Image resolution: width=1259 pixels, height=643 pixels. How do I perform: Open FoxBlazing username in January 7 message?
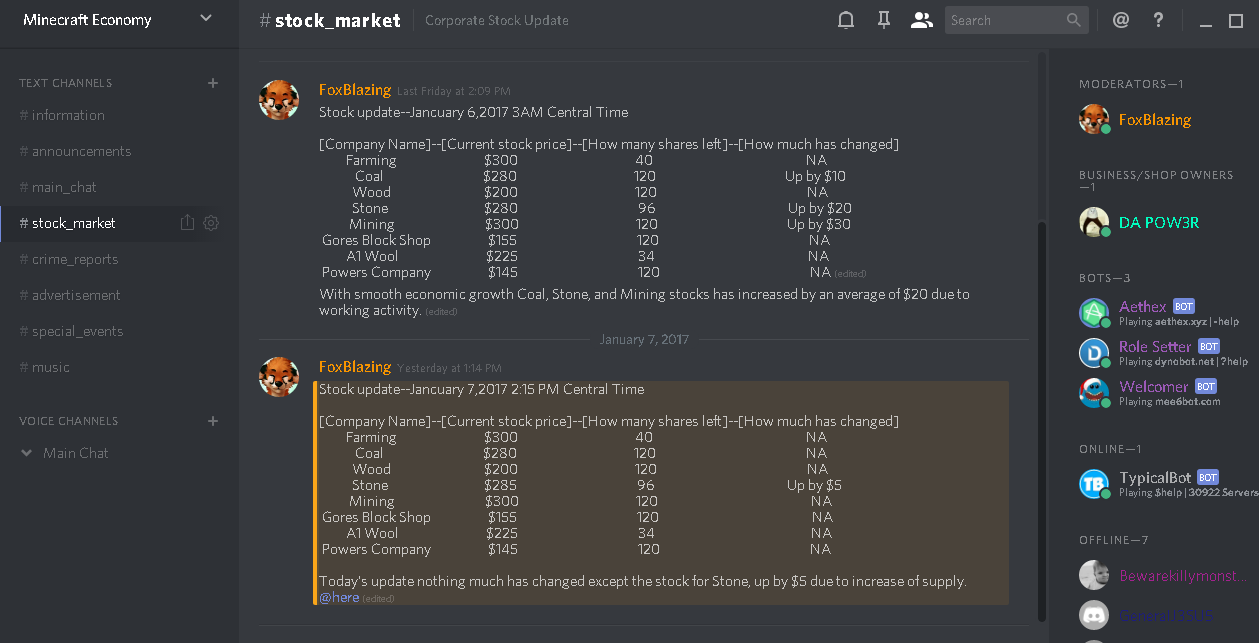tap(355, 367)
